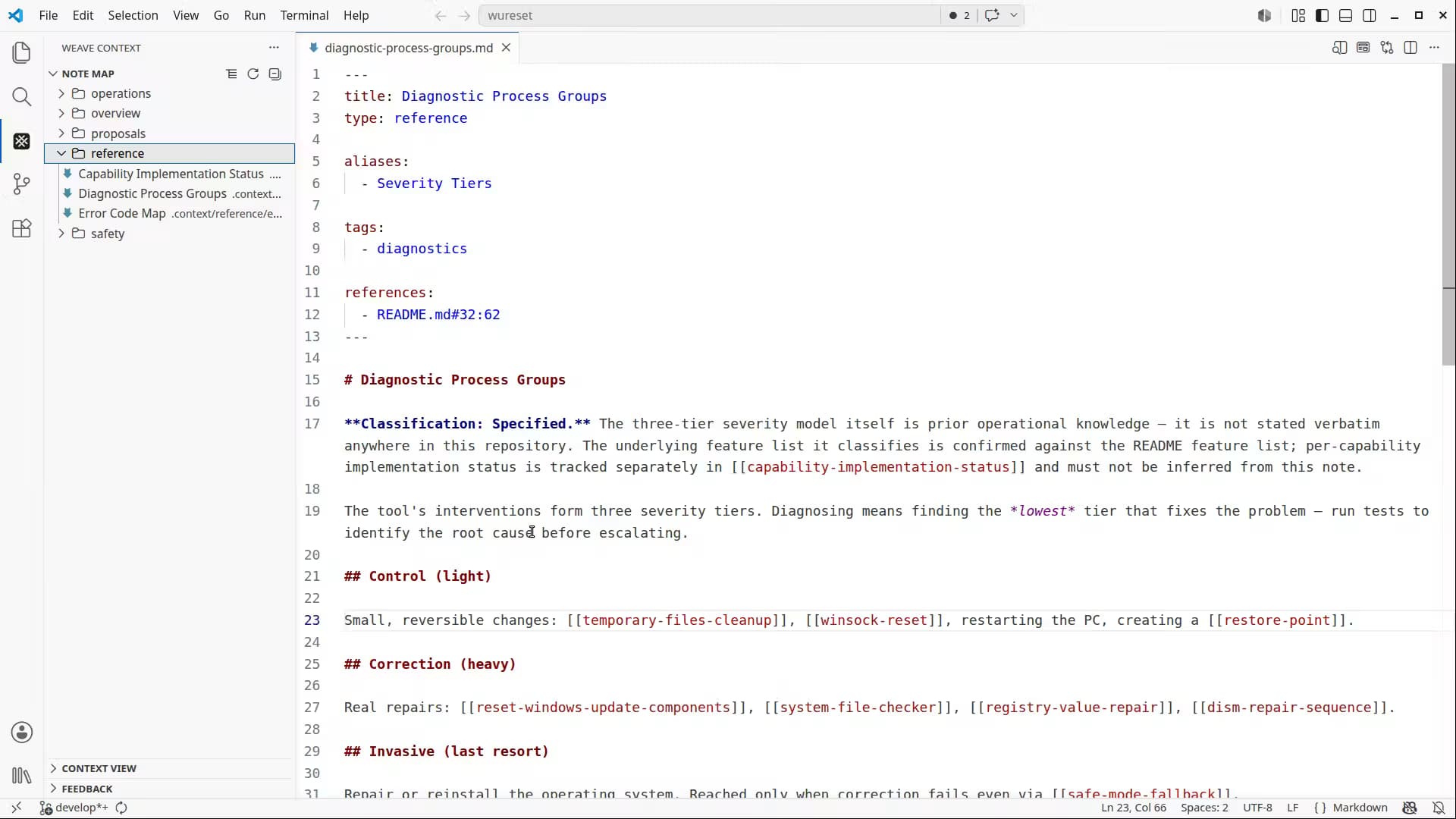Select the Weave Context activity bar icon
The image size is (1456, 819).
tap(22, 141)
